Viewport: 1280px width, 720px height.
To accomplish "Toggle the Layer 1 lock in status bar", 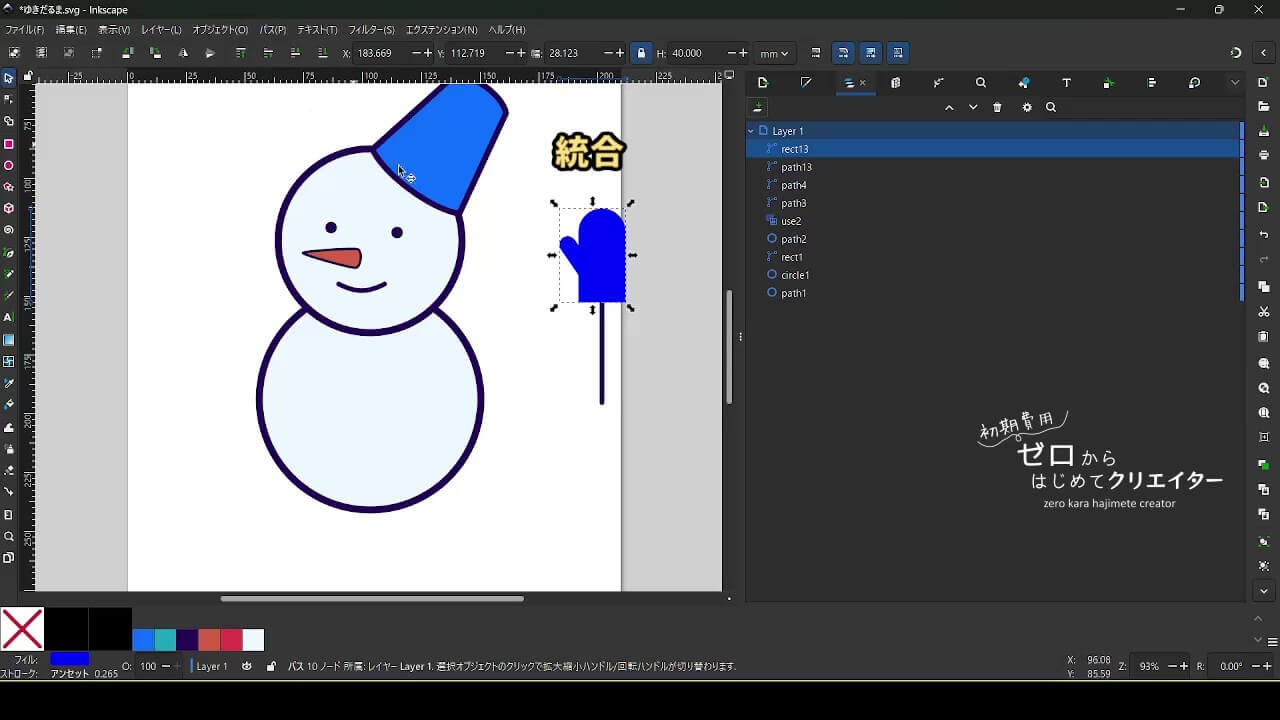I will point(271,666).
